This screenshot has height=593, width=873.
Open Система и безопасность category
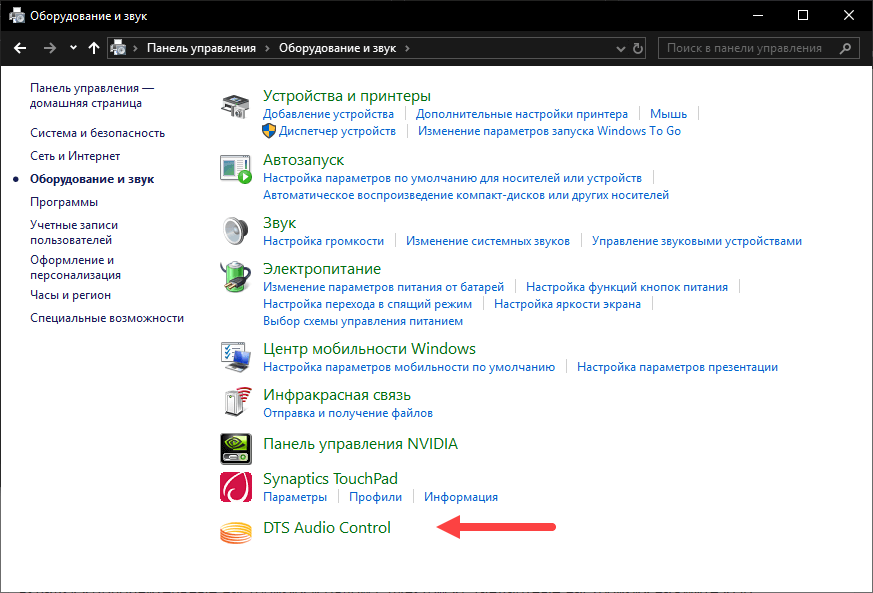tap(97, 133)
